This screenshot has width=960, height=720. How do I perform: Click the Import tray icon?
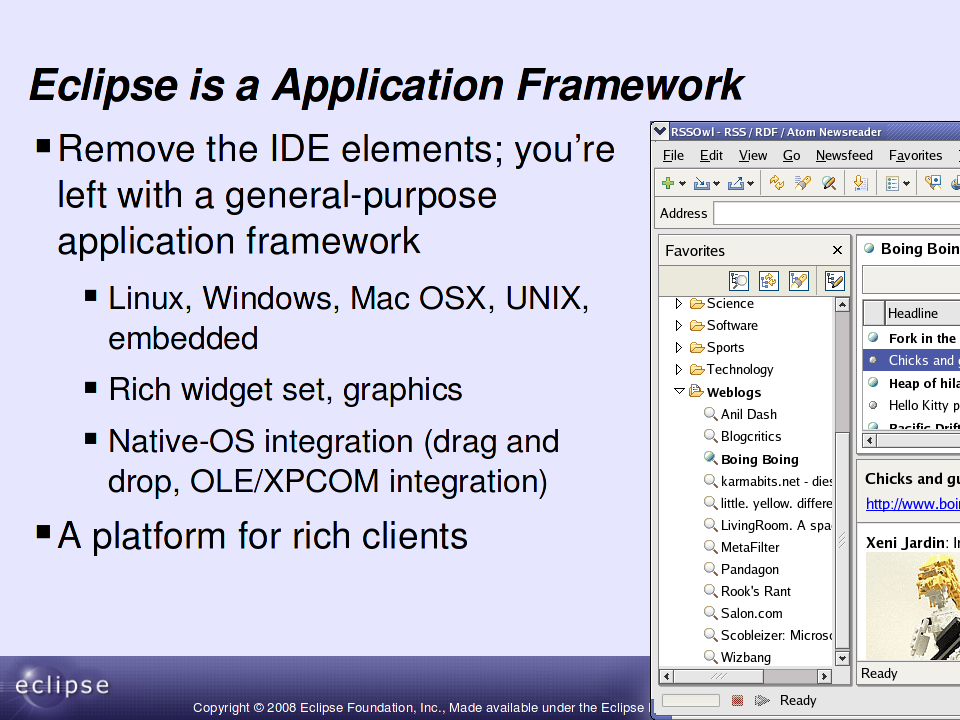point(702,183)
